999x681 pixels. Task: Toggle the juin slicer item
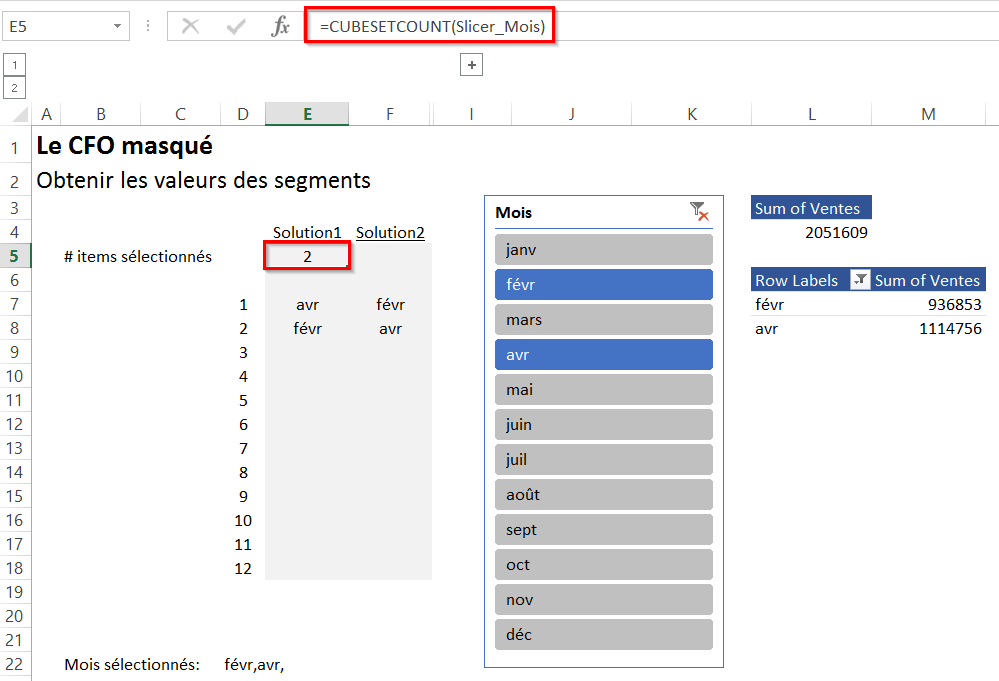pyautogui.click(x=603, y=424)
